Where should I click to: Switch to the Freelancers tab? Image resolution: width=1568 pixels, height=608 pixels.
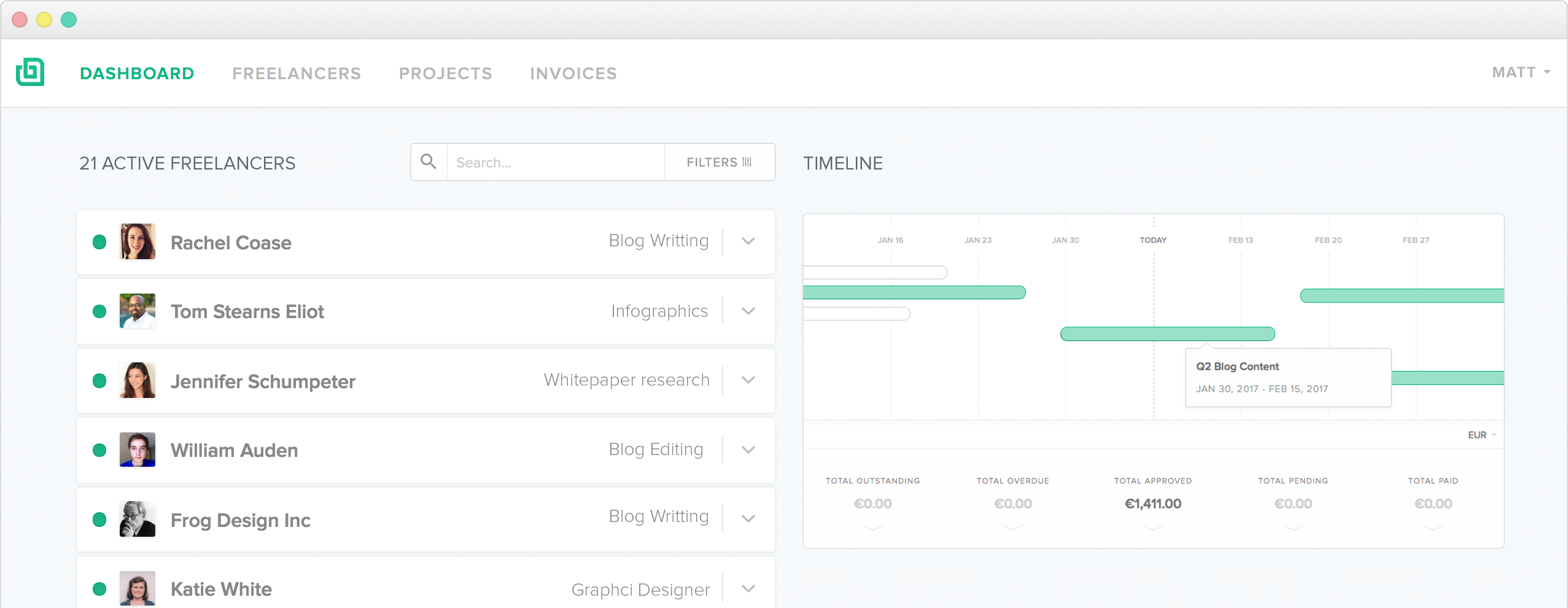297,74
